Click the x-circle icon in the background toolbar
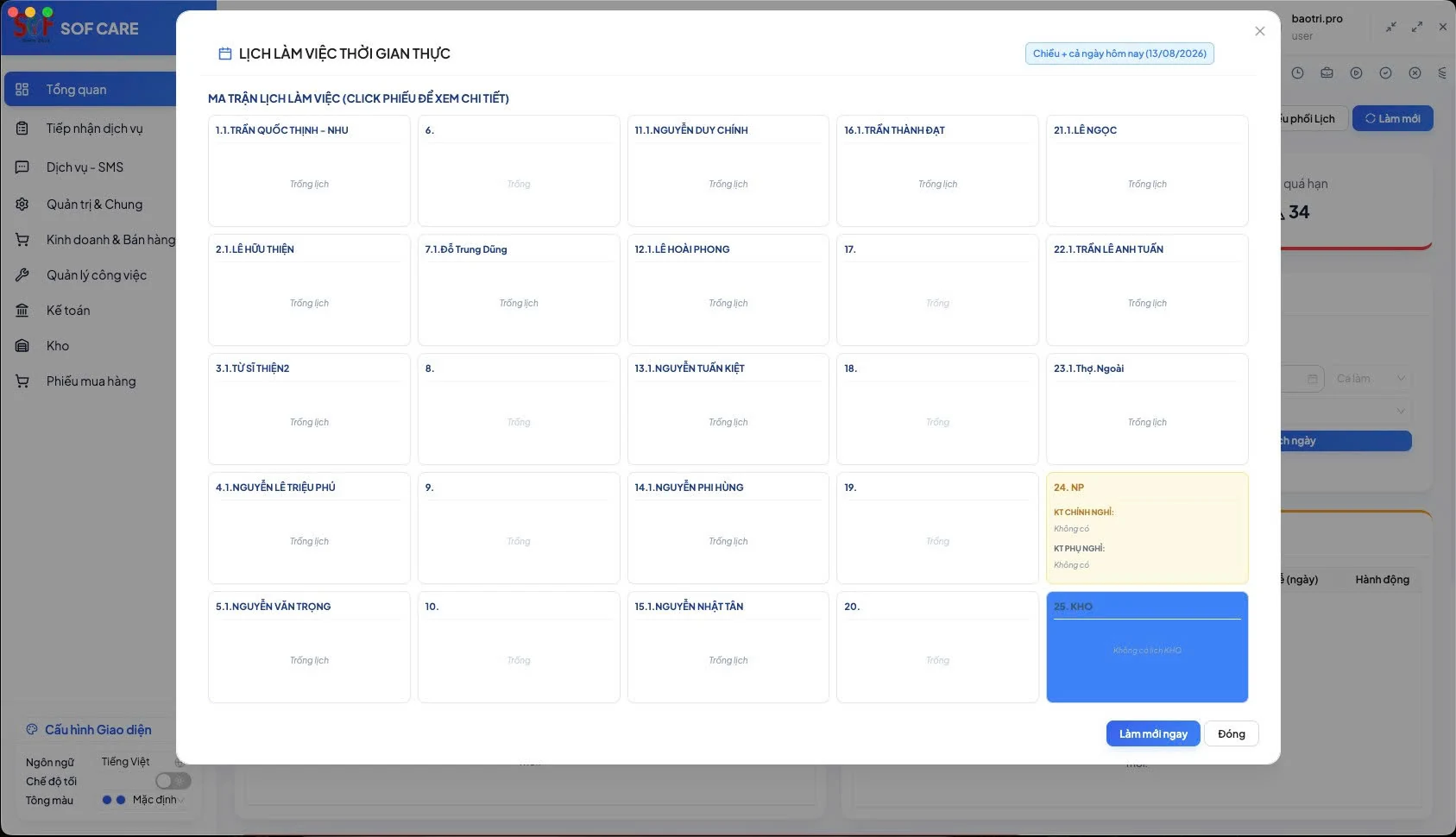This screenshot has height=837, width=1456. 1415,73
